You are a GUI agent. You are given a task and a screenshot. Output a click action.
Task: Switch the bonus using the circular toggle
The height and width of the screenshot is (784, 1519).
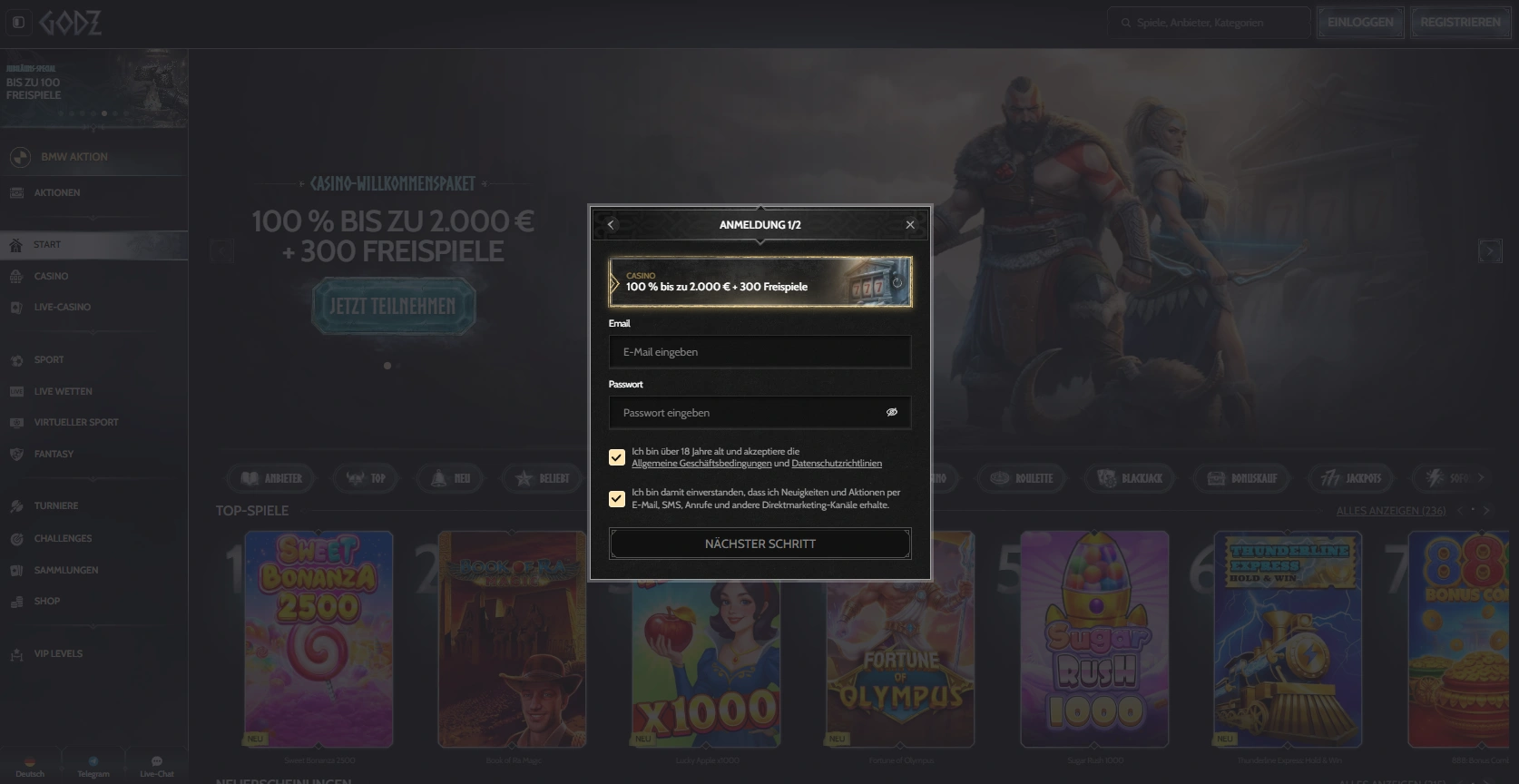tap(897, 282)
